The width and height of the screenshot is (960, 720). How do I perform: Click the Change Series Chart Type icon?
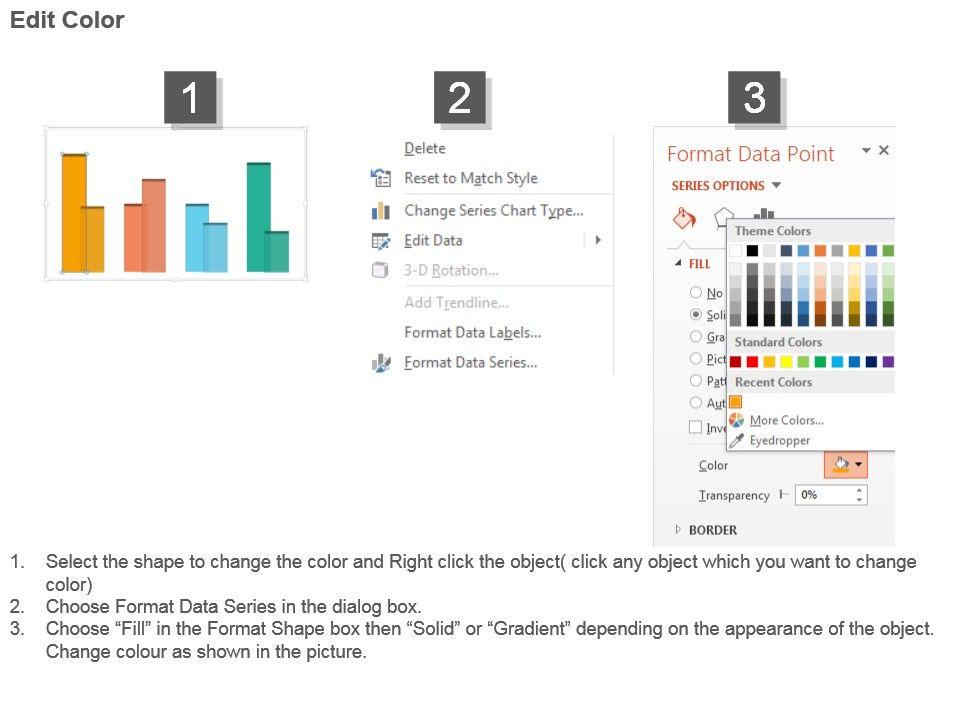[x=381, y=210]
